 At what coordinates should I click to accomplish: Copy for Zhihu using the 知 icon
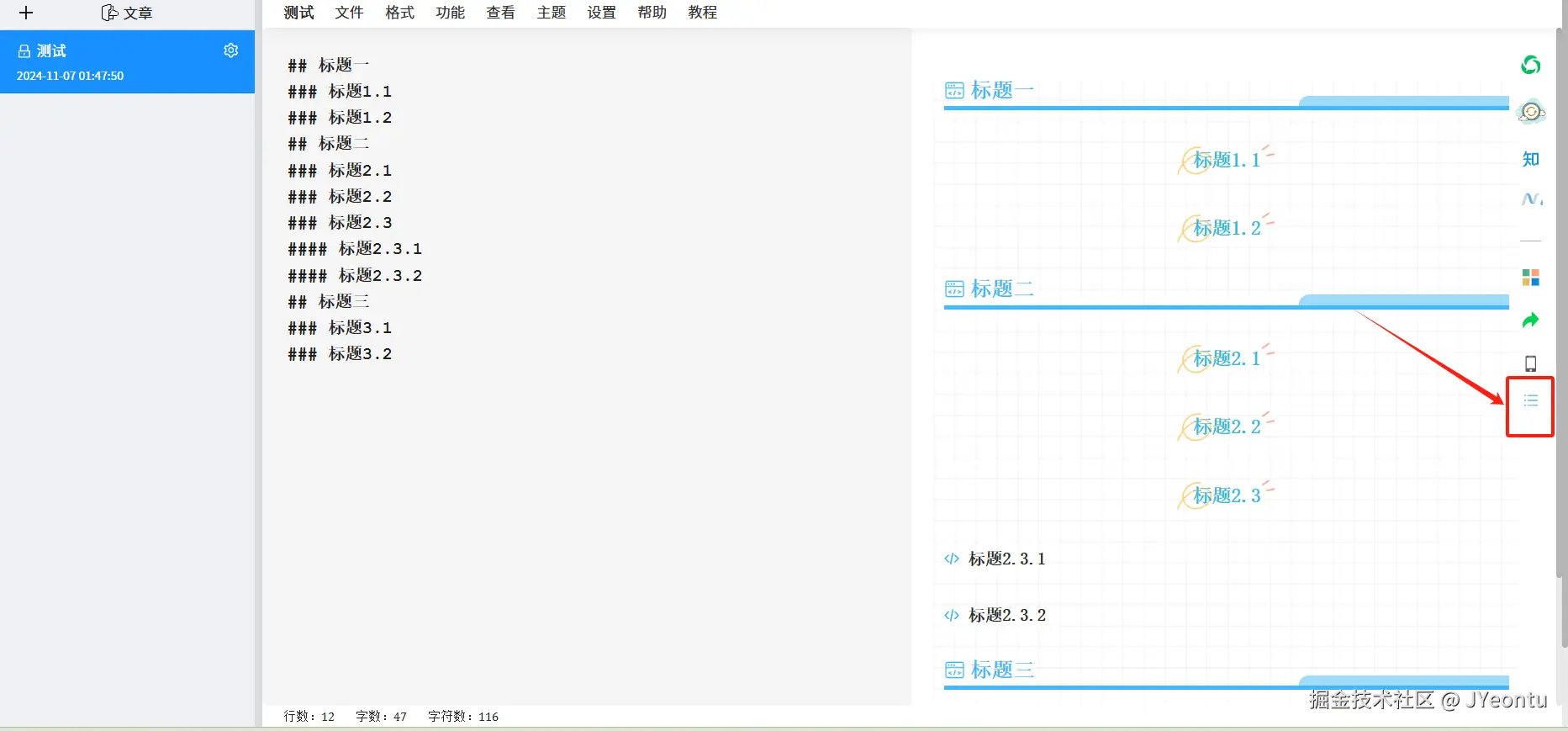(1531, 159)
